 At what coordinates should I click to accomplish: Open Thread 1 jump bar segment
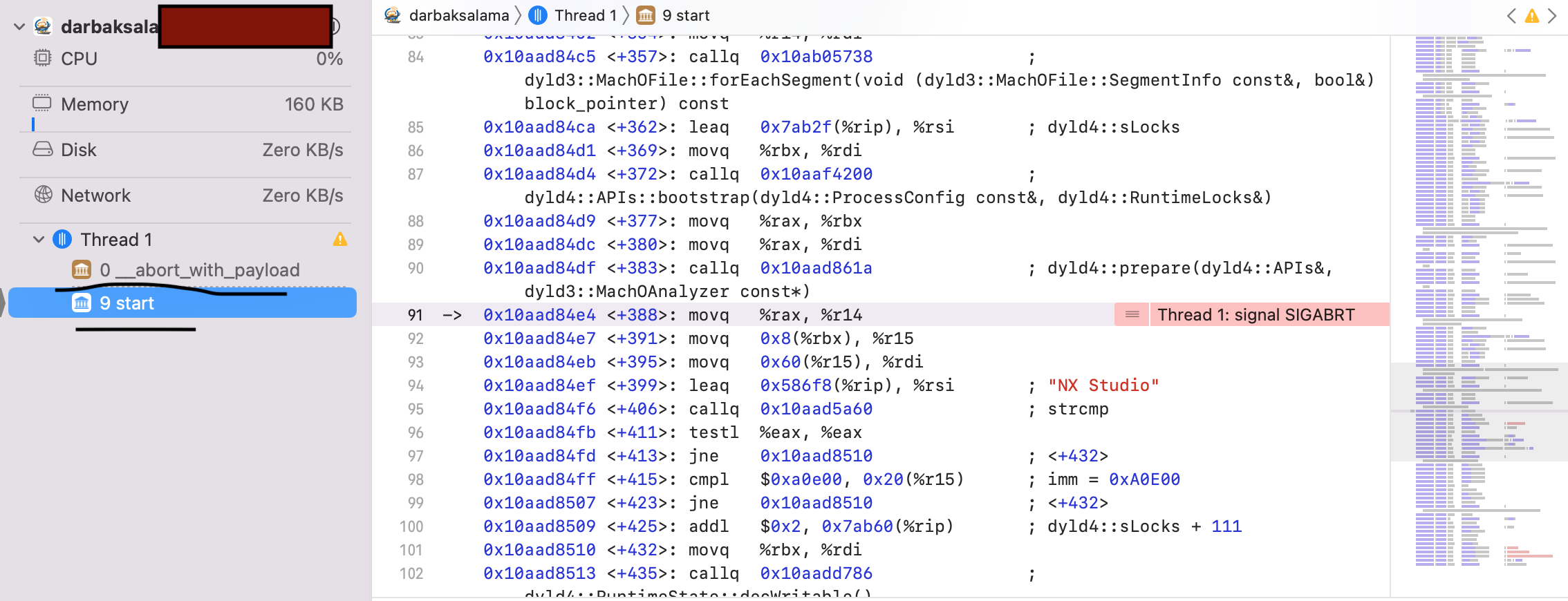[x=584, y=15]
